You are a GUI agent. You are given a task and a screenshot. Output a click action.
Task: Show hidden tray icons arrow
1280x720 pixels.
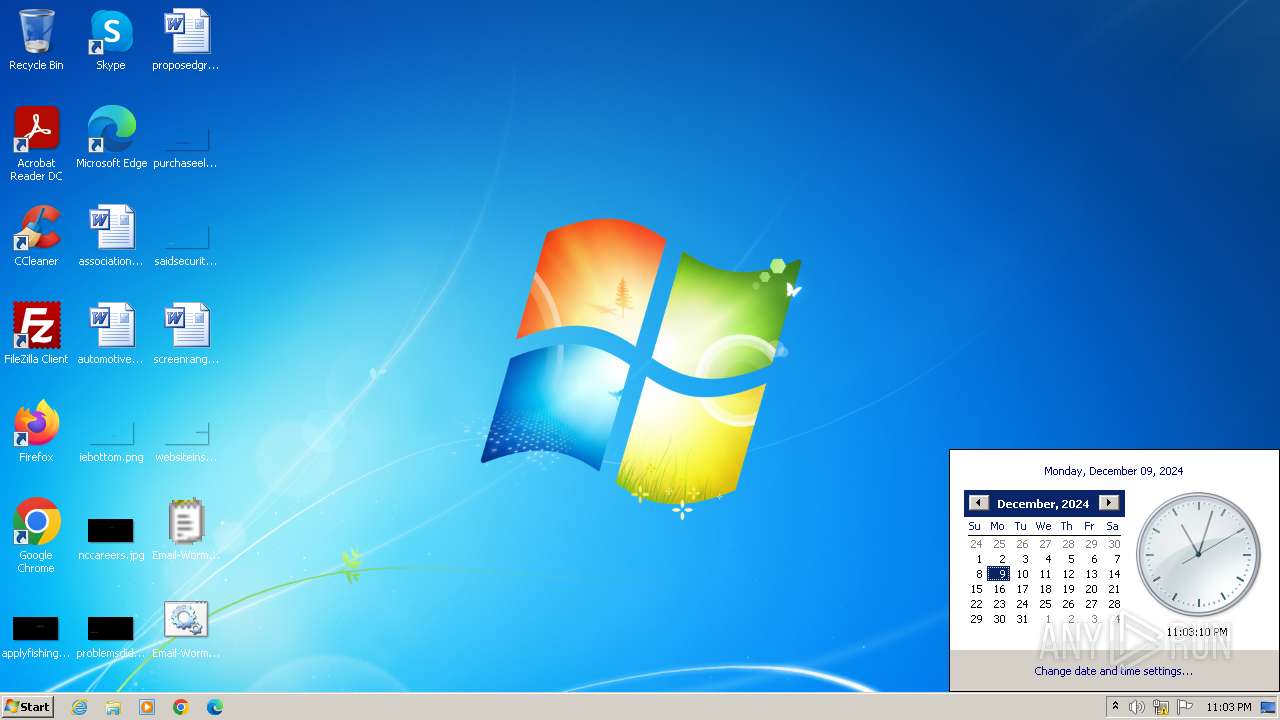(1115, 707)
